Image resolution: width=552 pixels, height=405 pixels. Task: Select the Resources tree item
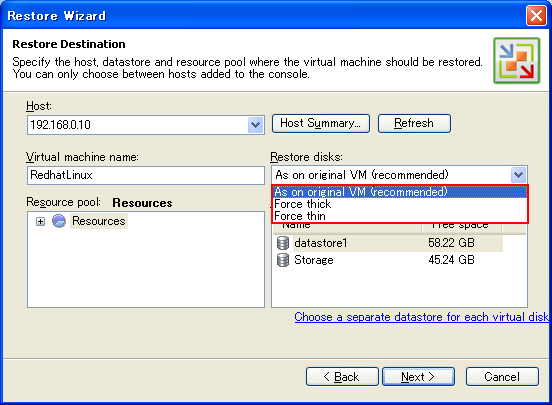click(x=99, y=221)
